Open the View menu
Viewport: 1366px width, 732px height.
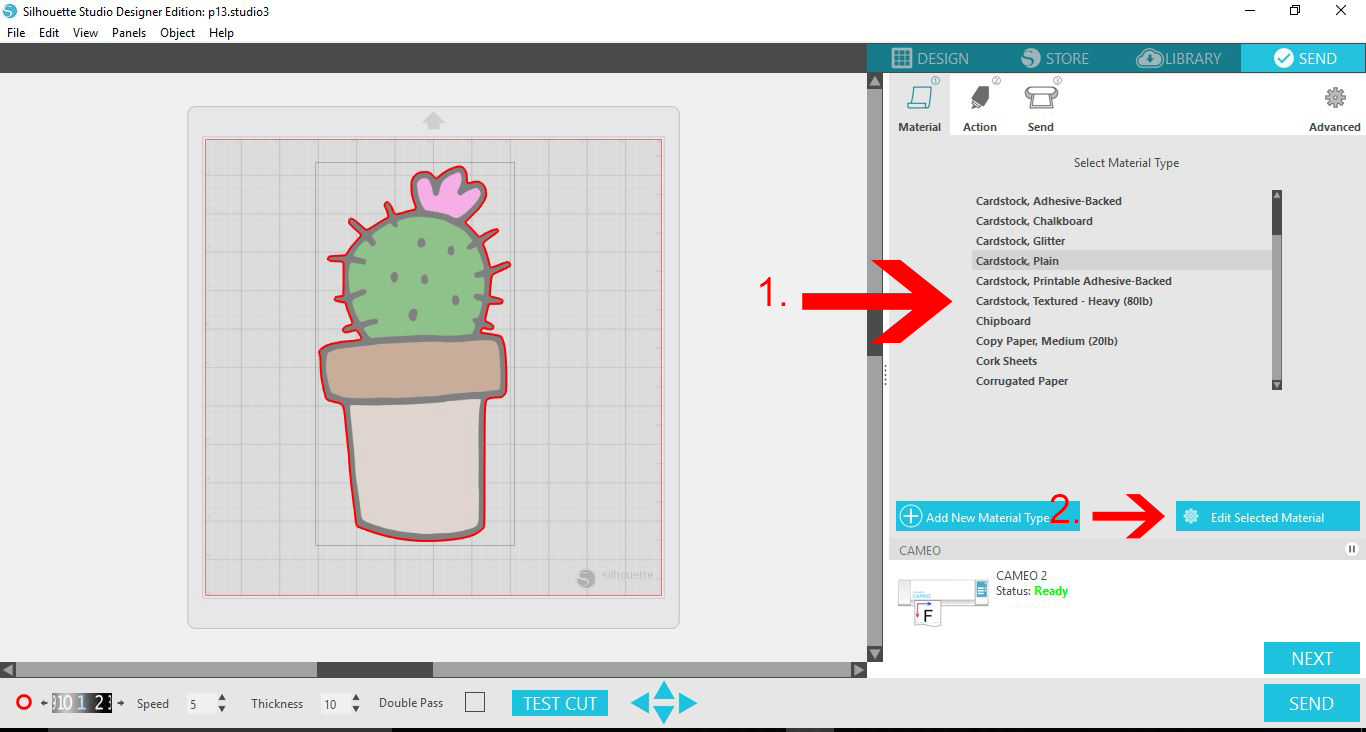(x=85, y=33)
